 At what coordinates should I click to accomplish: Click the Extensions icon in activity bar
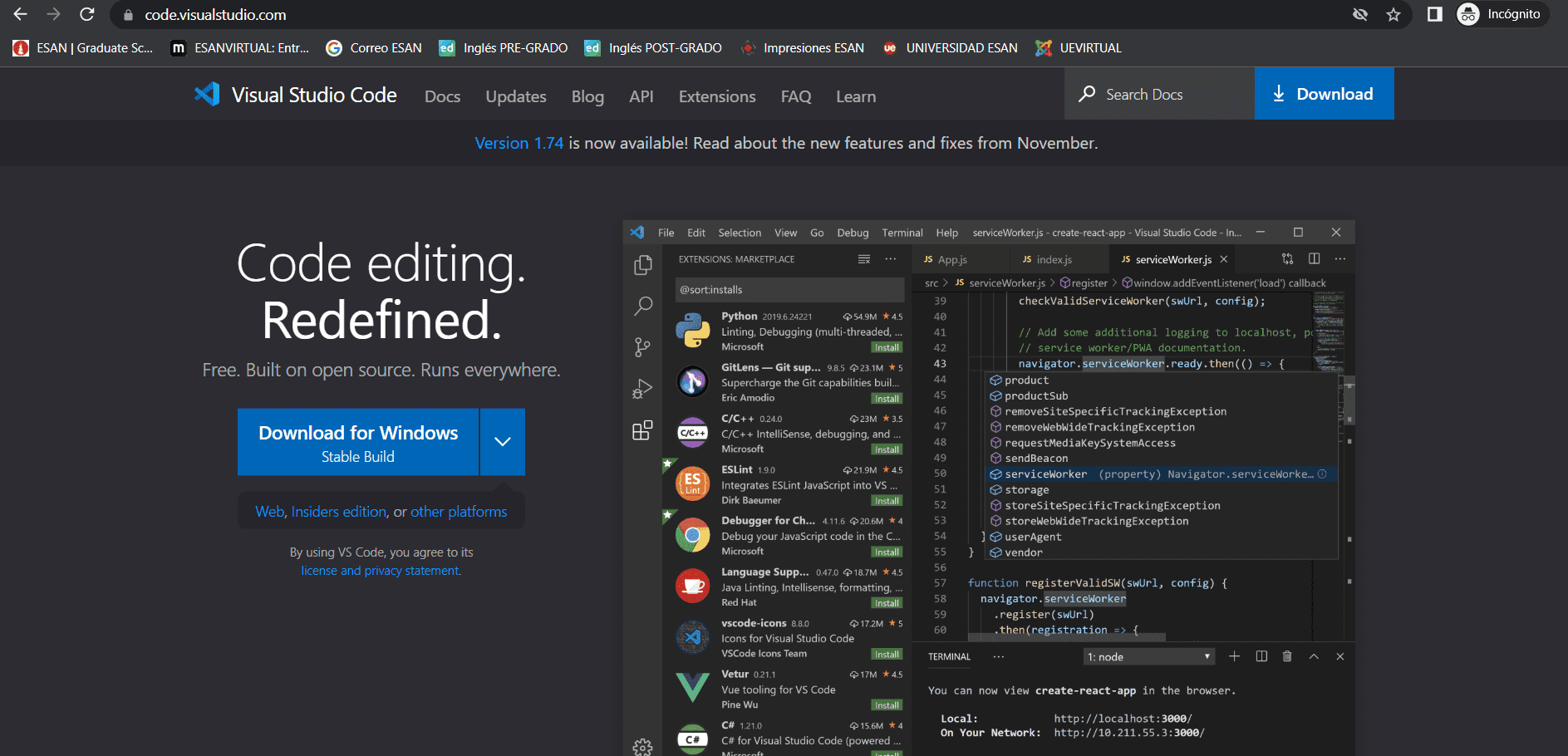point(642,430)
